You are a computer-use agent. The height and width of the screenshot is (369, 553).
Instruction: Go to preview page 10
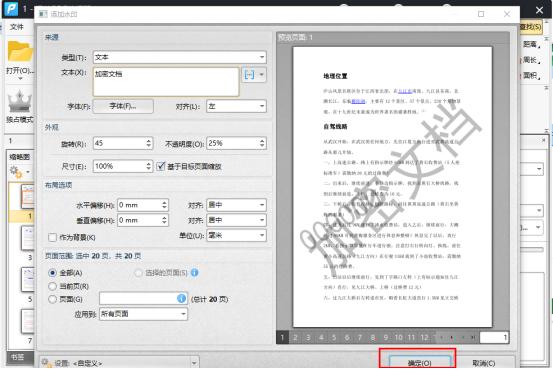coord(399,338)
